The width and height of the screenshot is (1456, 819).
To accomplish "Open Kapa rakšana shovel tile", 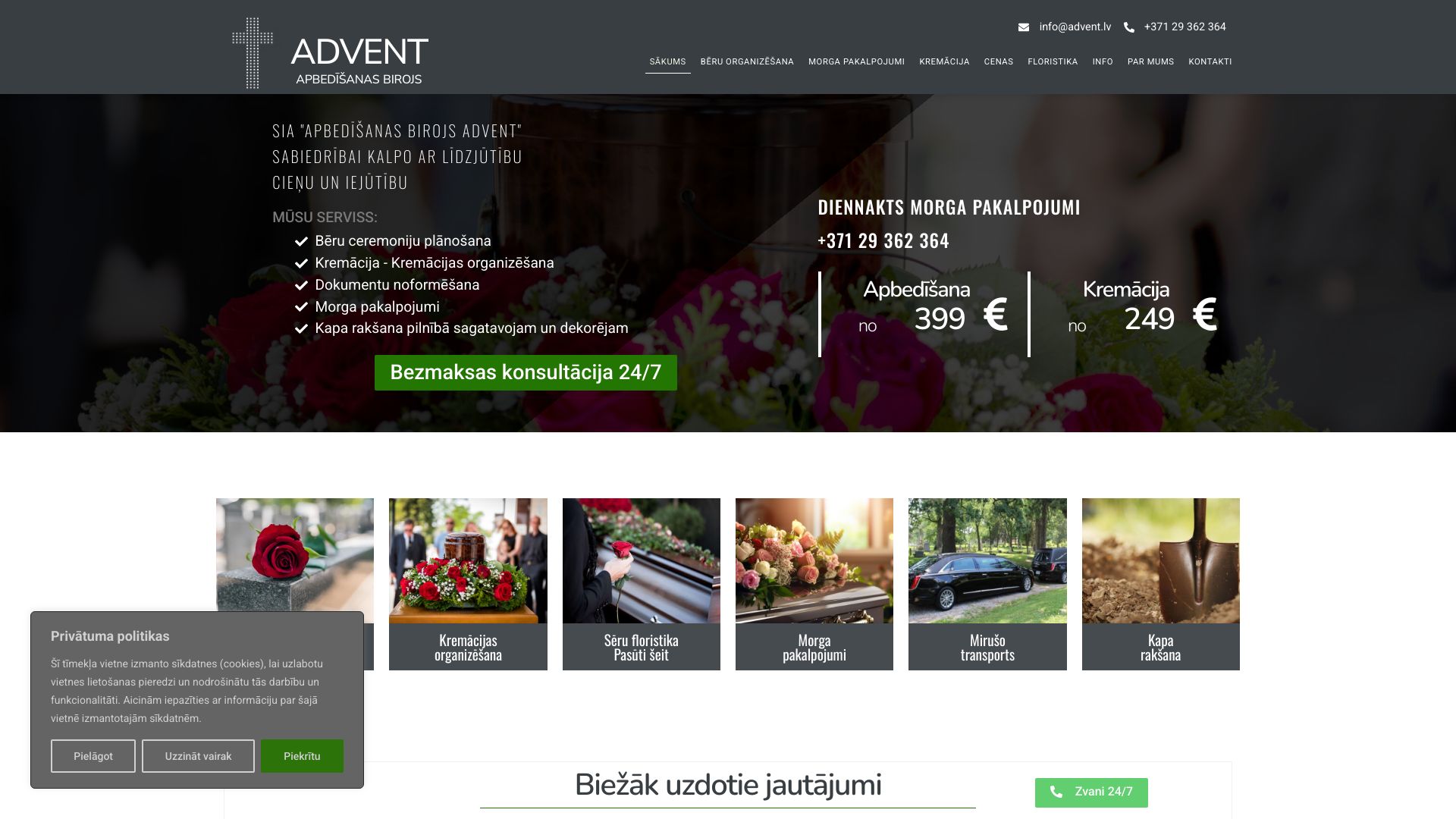I will point(1160,561).
